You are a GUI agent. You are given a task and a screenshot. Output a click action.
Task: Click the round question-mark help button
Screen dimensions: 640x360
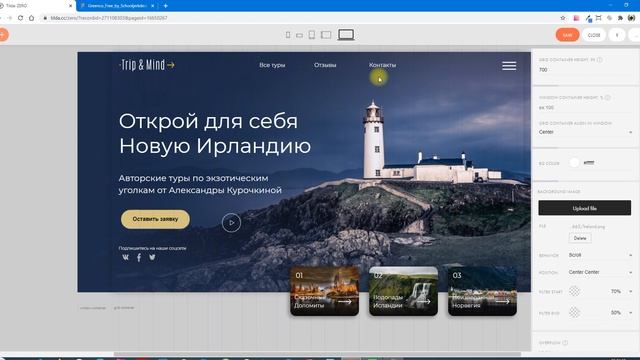point(617,35)
